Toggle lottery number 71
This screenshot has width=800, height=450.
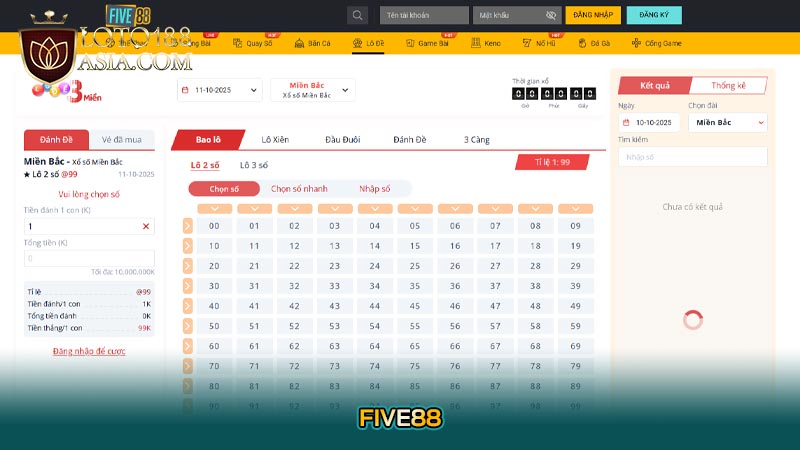click(x=255, y=366)
